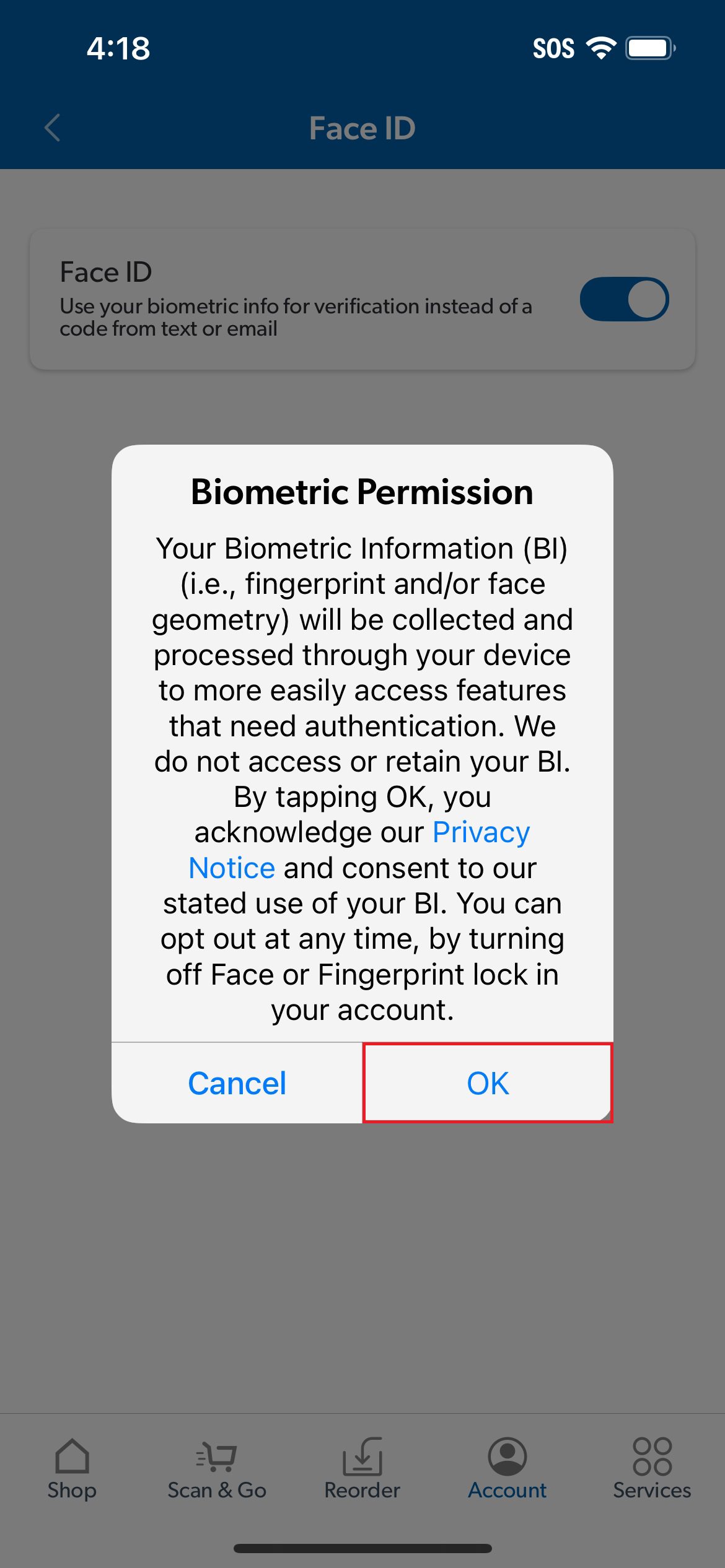Open the Reorder download icon
The width and height of the screenshot is (725, 1568).
point(362,1456)
